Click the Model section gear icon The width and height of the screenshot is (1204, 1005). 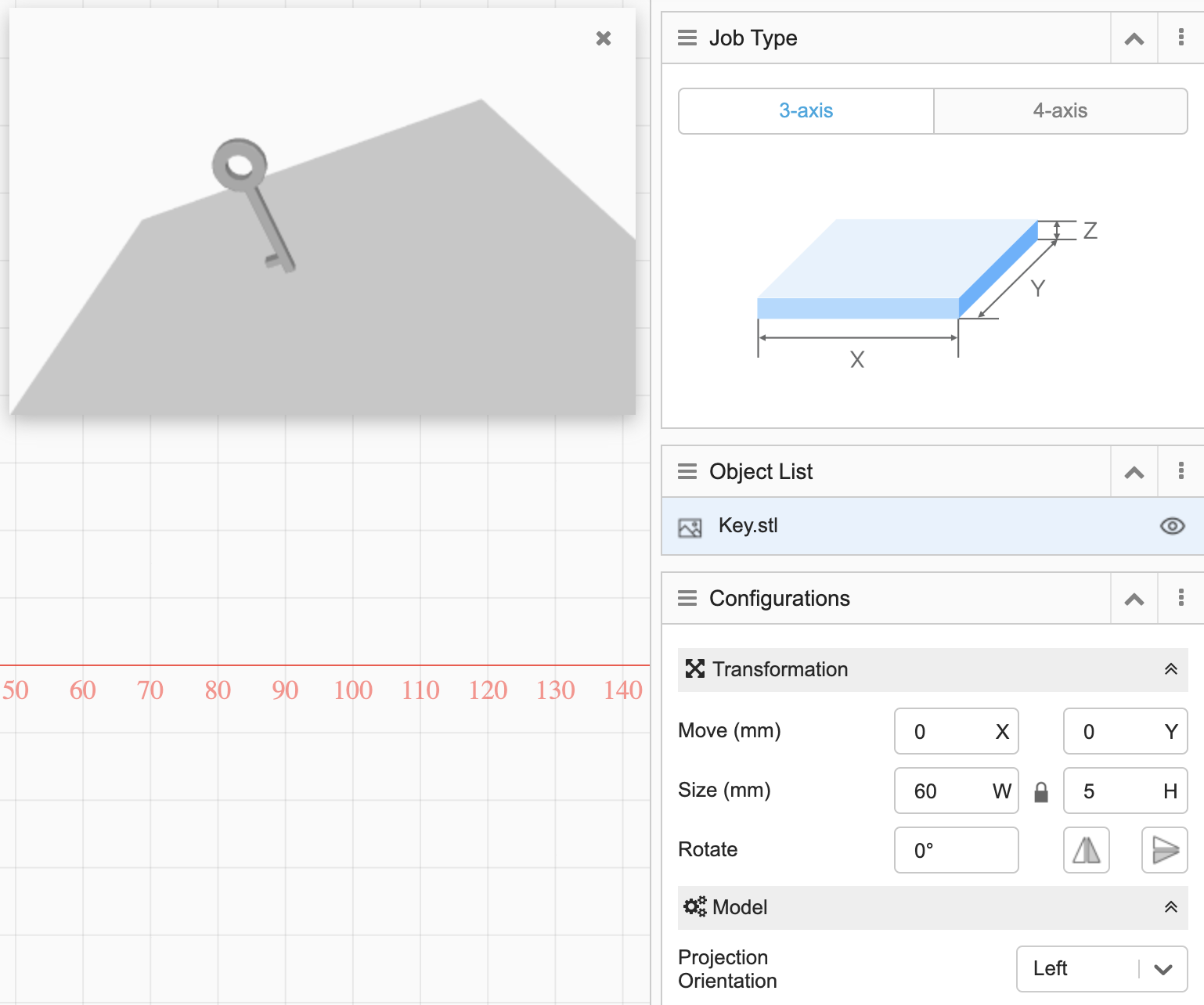pyautogui.click(x=696, y=907)
